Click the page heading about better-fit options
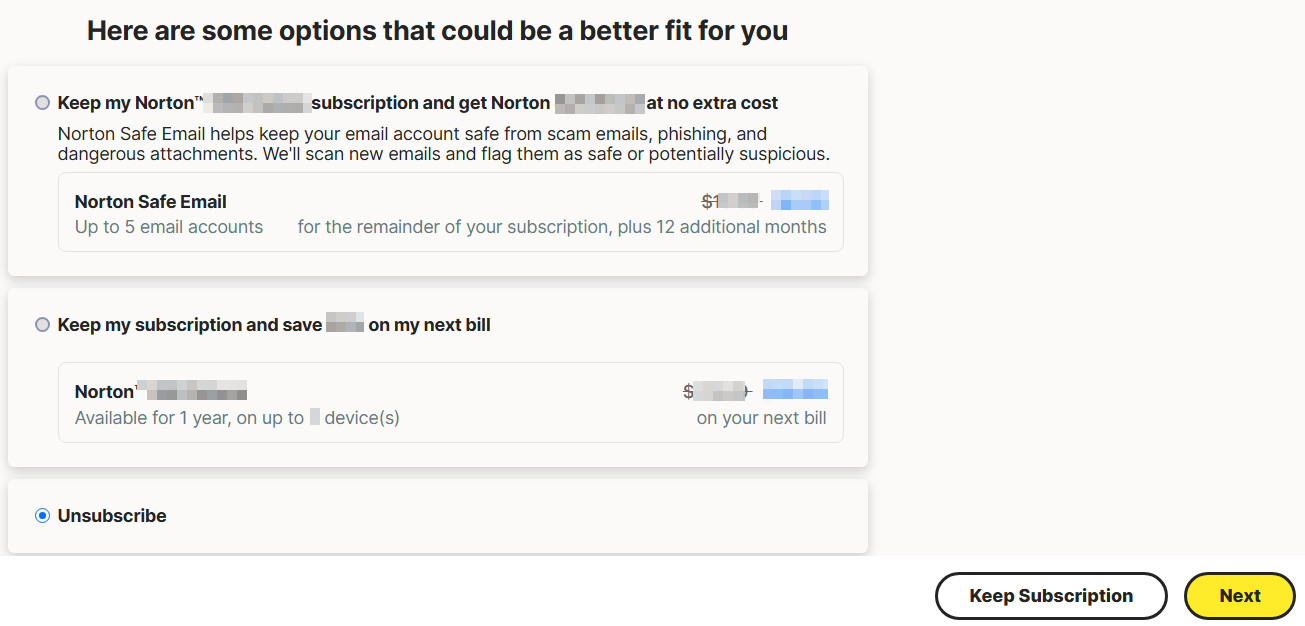The image size is (1305, 626). tap(437, 31)
